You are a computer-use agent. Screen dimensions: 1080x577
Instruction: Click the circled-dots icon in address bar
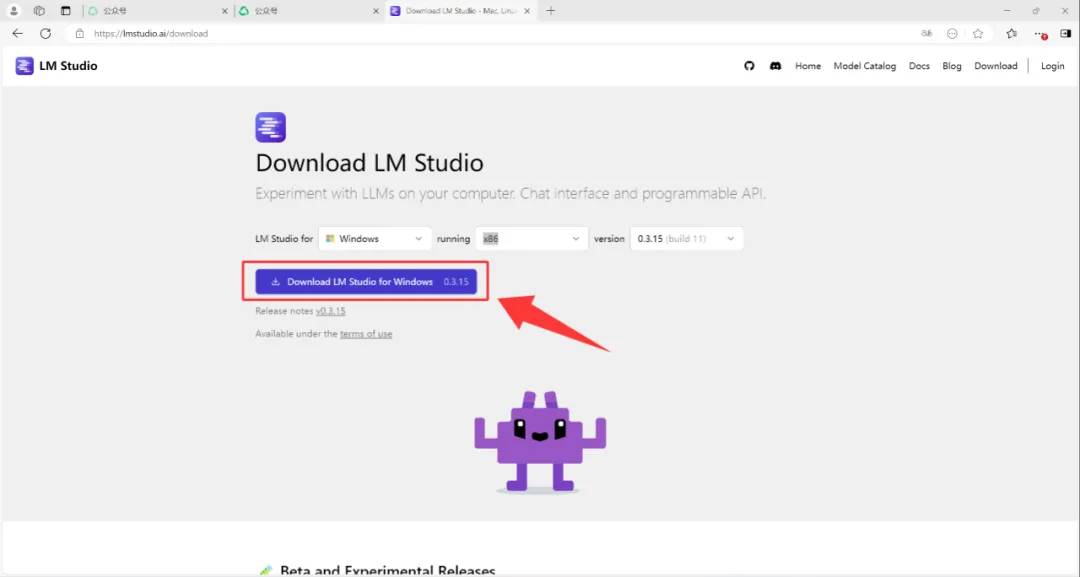pyautogui.click(x=952, y=33)
